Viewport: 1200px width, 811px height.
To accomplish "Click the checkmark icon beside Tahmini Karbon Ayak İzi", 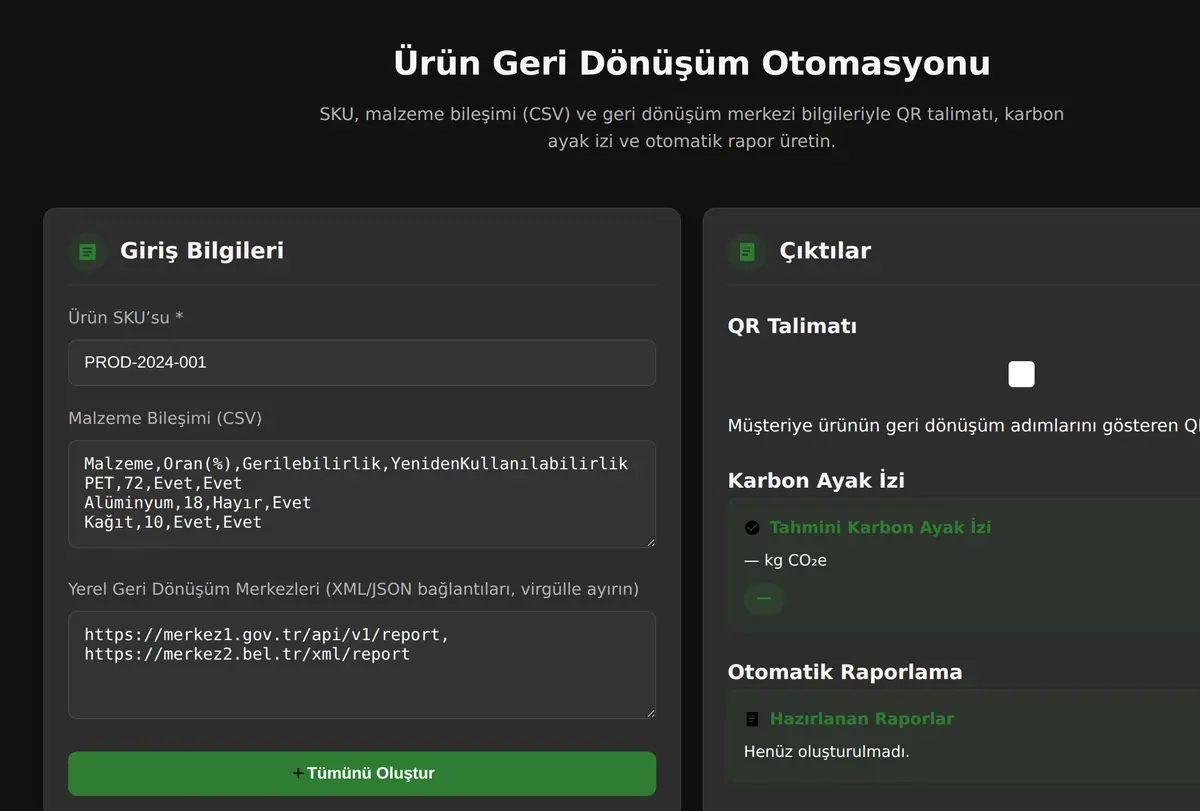I will [752, 527].
